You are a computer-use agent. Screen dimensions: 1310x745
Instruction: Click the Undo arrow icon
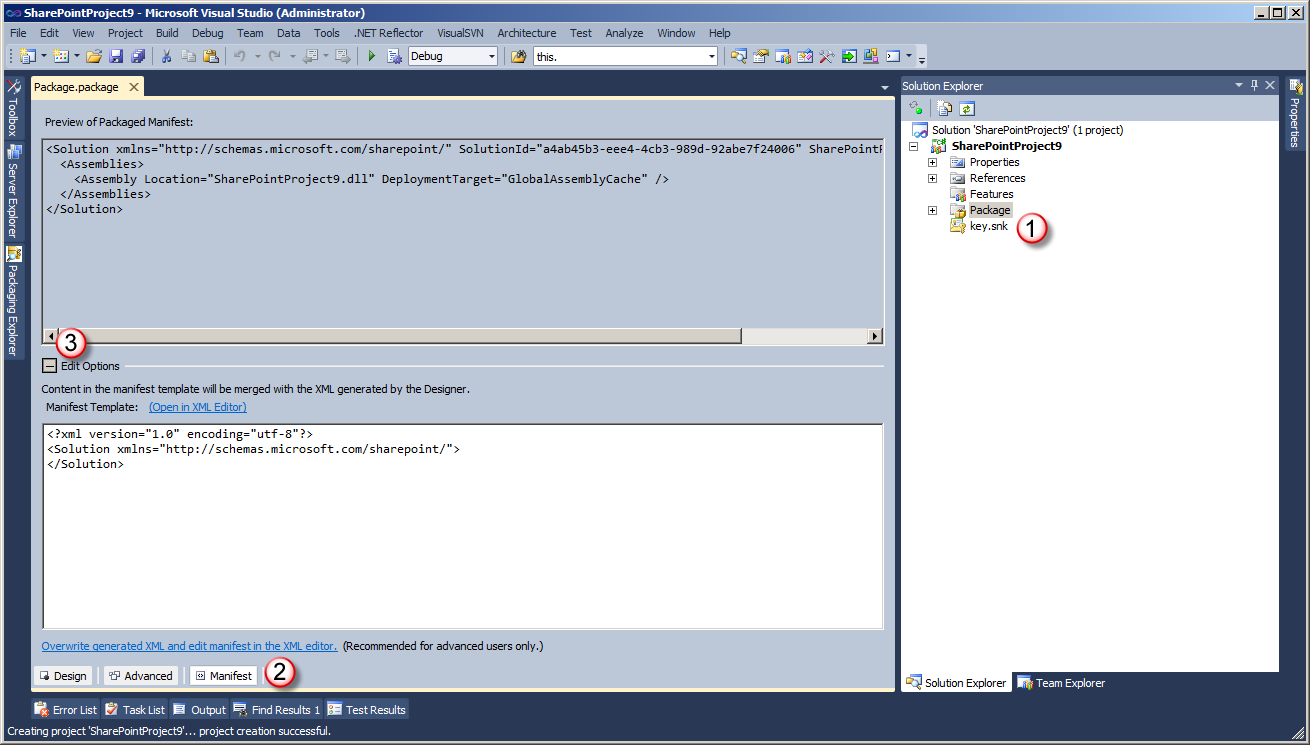240,56
